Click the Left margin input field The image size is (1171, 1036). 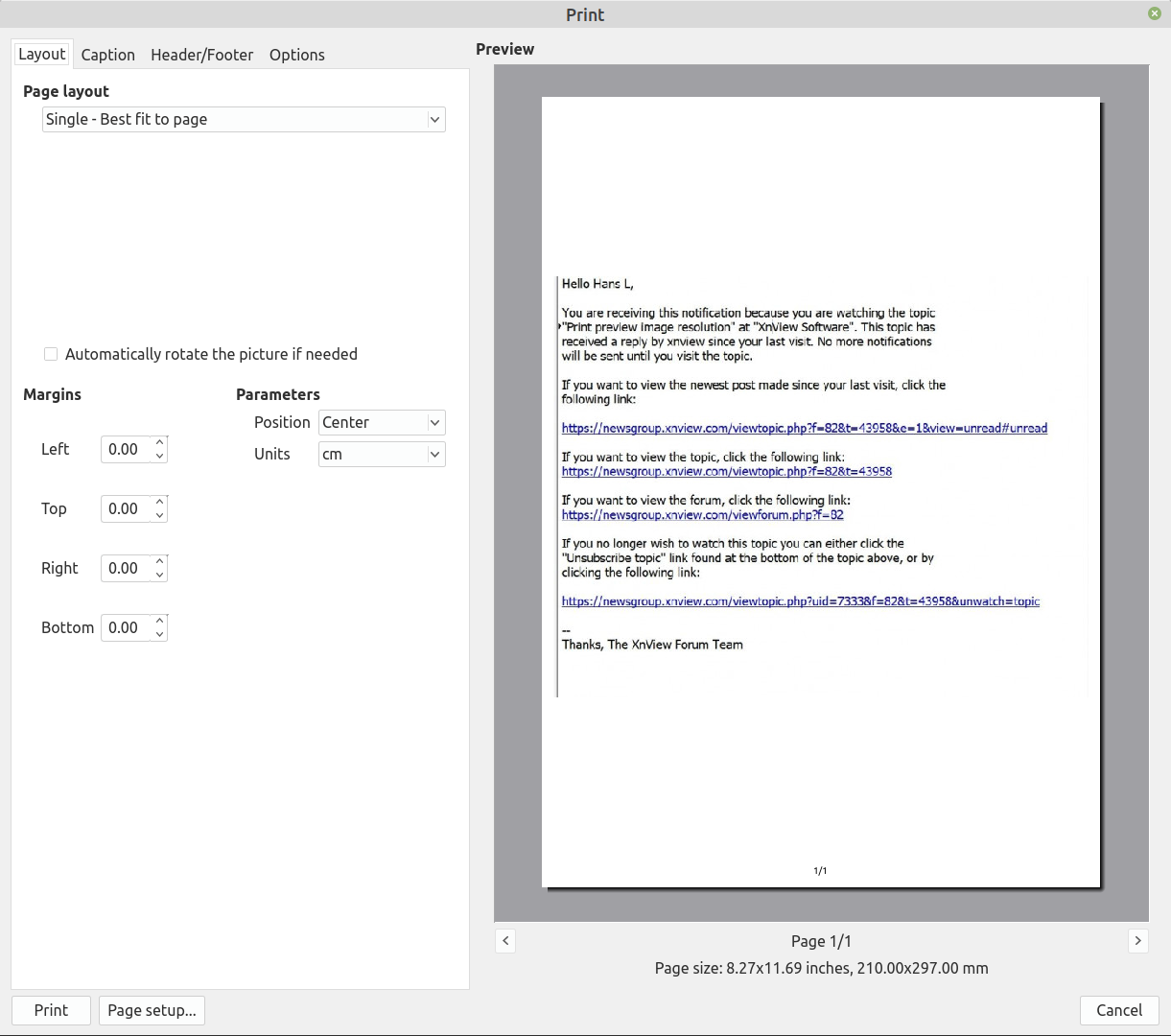click(x=126, y=449)
